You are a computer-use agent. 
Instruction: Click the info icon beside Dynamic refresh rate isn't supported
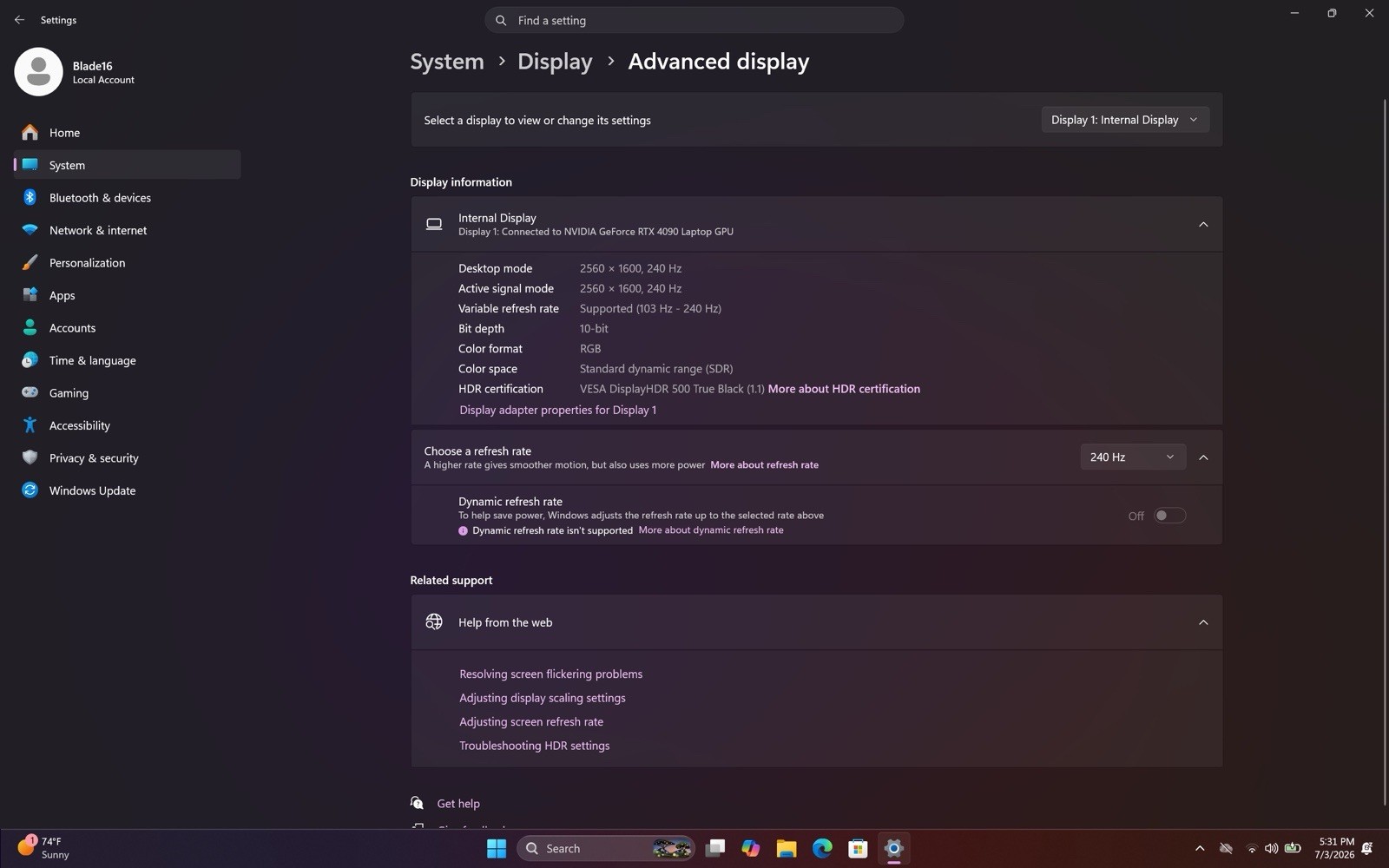463,530
